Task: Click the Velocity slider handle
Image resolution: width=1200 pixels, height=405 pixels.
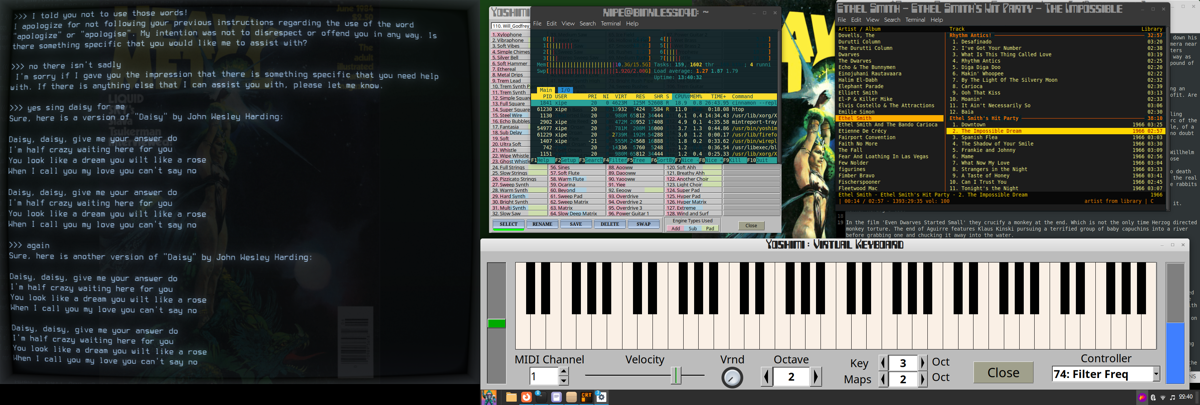Action: click(676, 376)
